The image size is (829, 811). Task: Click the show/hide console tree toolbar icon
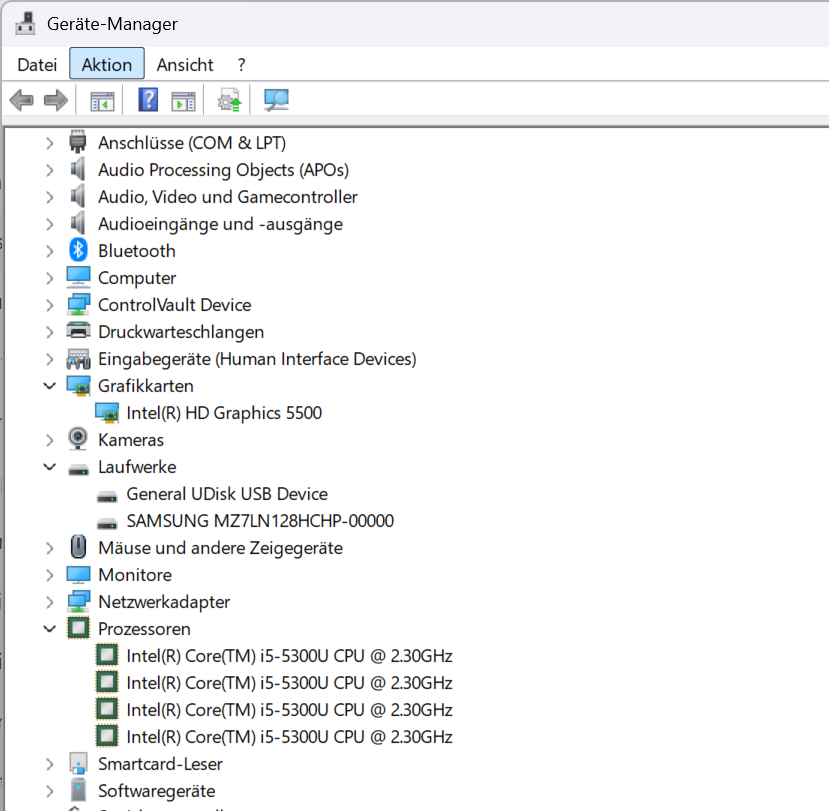pyautogui.click(x=102, y=100)
